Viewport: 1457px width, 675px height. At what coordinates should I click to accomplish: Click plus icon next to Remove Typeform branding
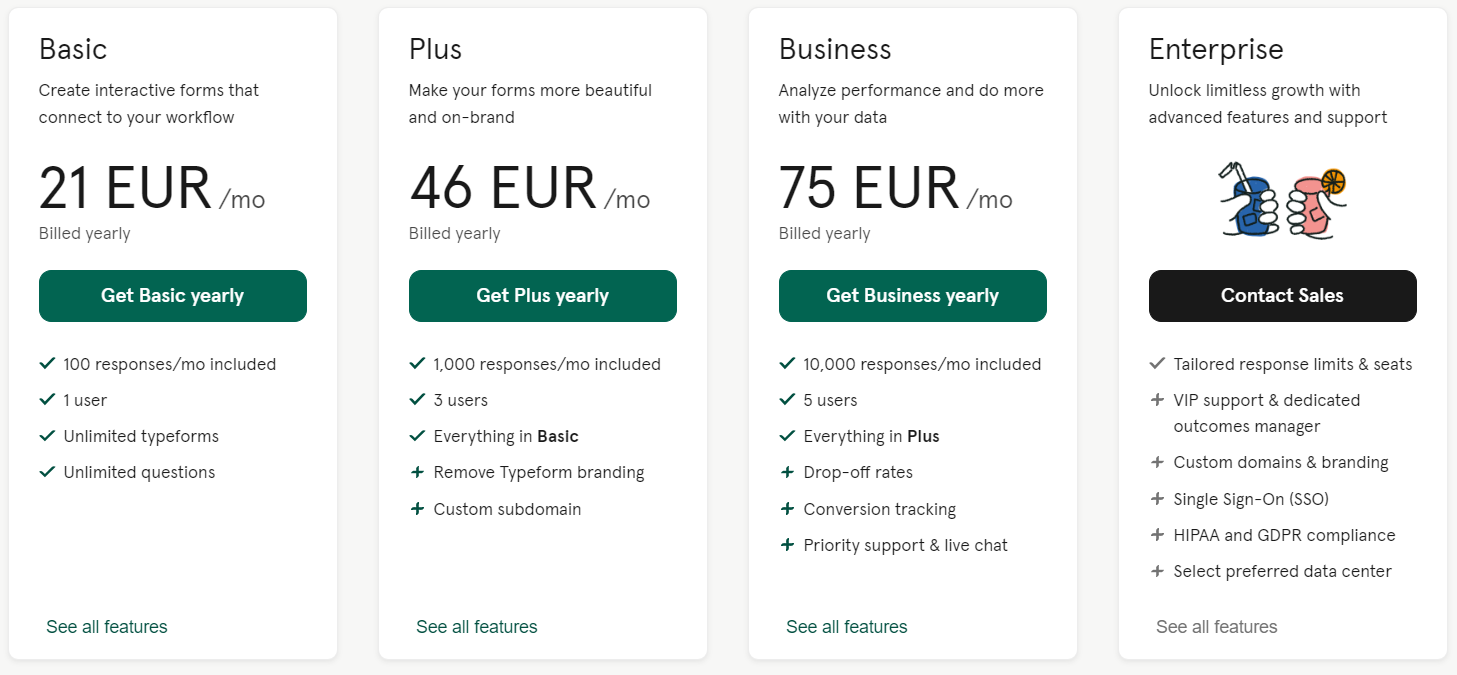418,472
